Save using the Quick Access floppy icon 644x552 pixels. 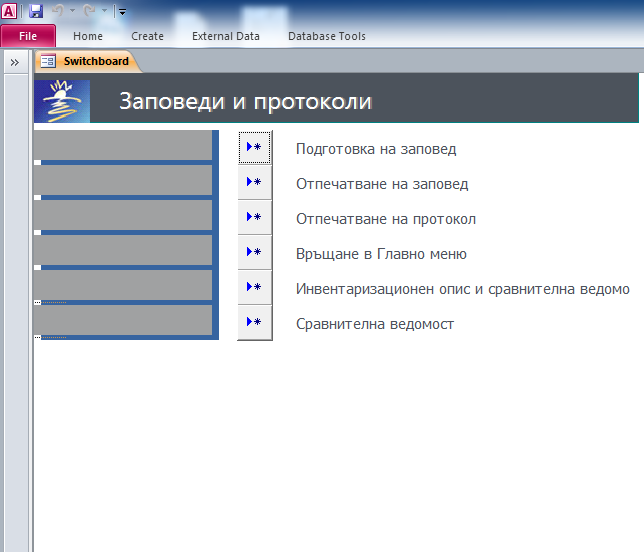(x=36, y=11)
